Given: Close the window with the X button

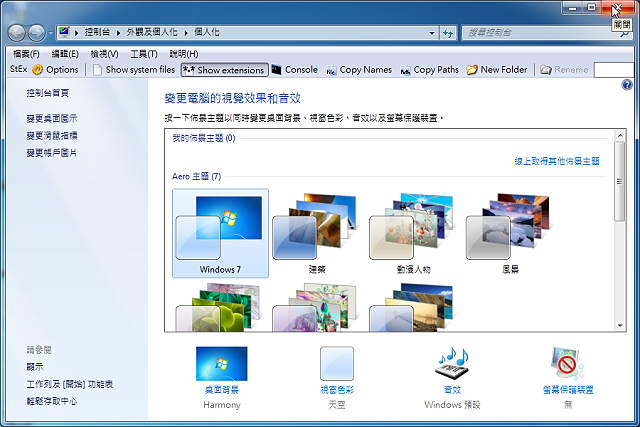Looking at the screenshot, I should [618, 7].
